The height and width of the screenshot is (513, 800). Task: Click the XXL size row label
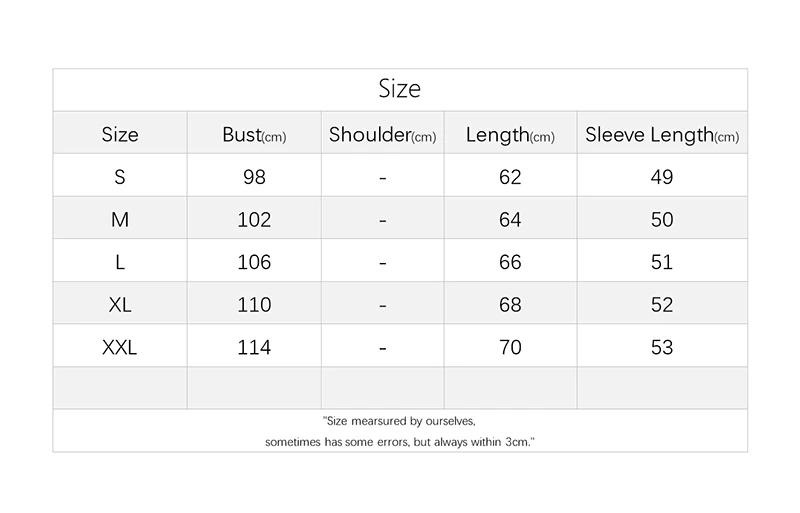(120, 347)
